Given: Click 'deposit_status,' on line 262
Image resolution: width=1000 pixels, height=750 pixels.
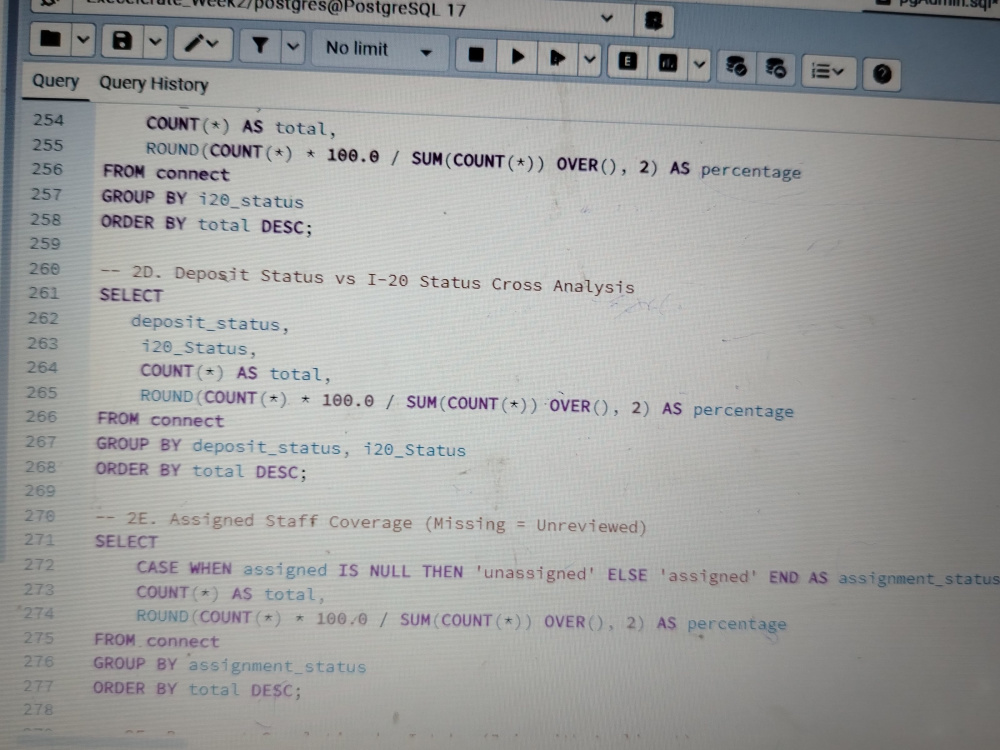Looking at the screenshot, I should pyautogui.click(x=210, y=323).
